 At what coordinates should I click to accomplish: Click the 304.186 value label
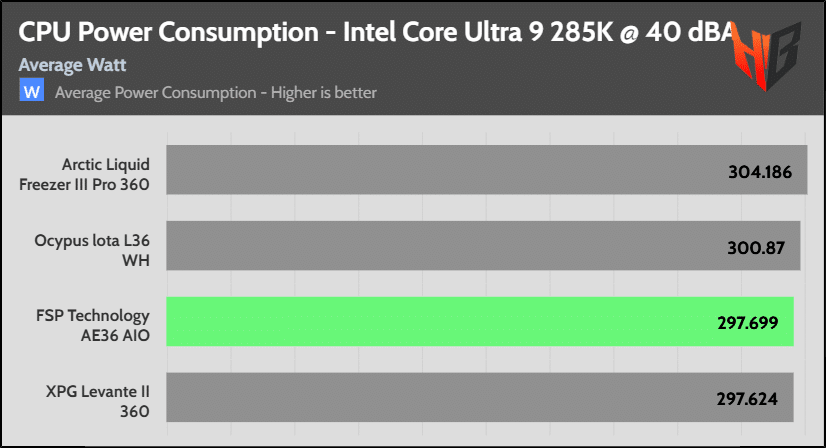coord(760,172)
